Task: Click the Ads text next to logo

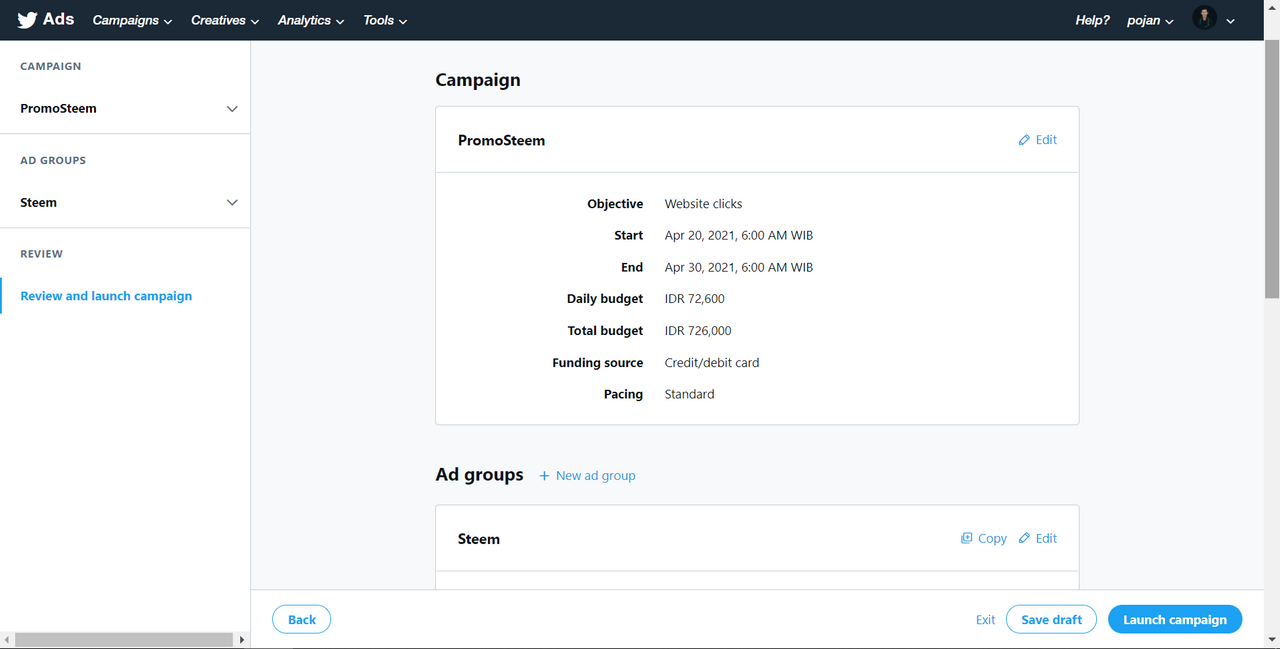Action: point(58,19)
